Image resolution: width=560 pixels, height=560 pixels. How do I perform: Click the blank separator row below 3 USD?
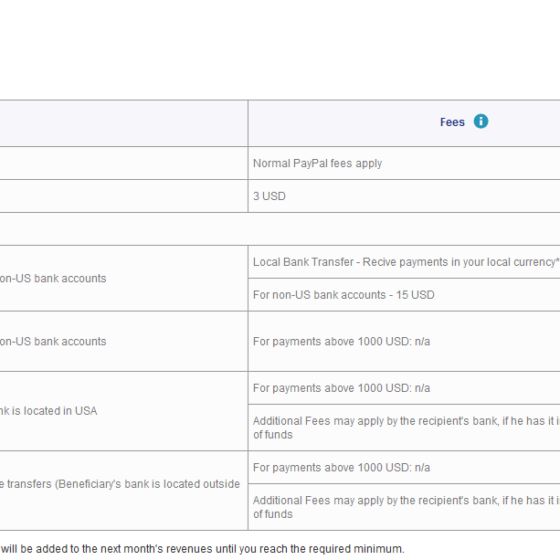(x=280, y=229)
